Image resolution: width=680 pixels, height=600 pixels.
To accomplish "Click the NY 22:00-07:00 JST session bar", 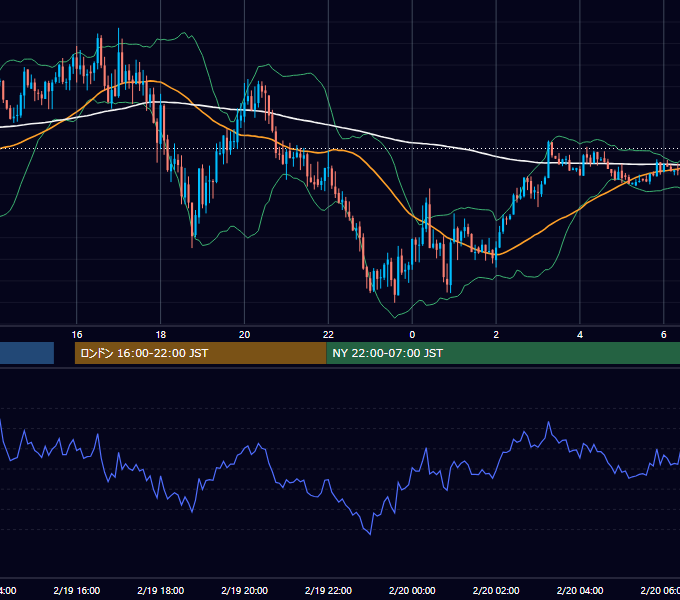I will coord(503,353).
